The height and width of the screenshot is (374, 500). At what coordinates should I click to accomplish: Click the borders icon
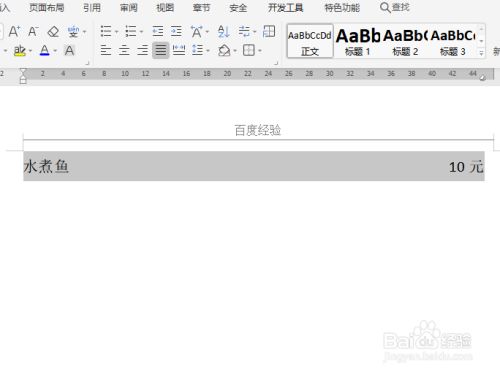[249, 50]
